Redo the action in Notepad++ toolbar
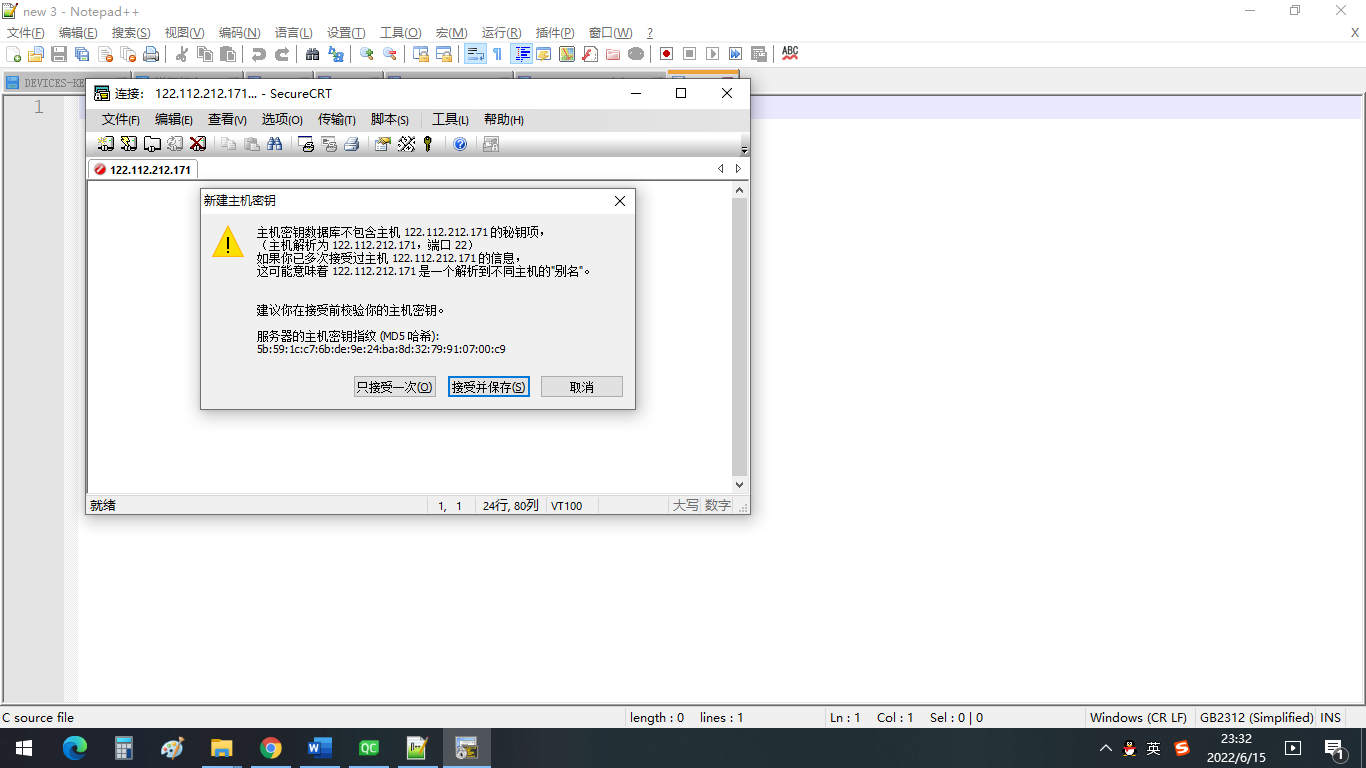This screenshot has height=768, width=1366. pos(282,54)
